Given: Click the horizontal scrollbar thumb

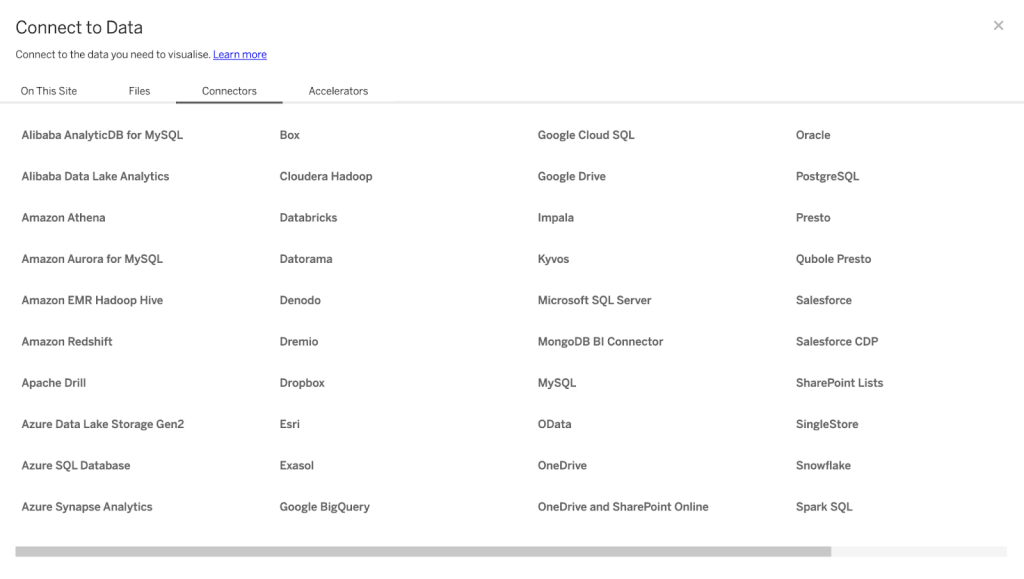Looking at the screenshot, I should [x=423, y=552].
